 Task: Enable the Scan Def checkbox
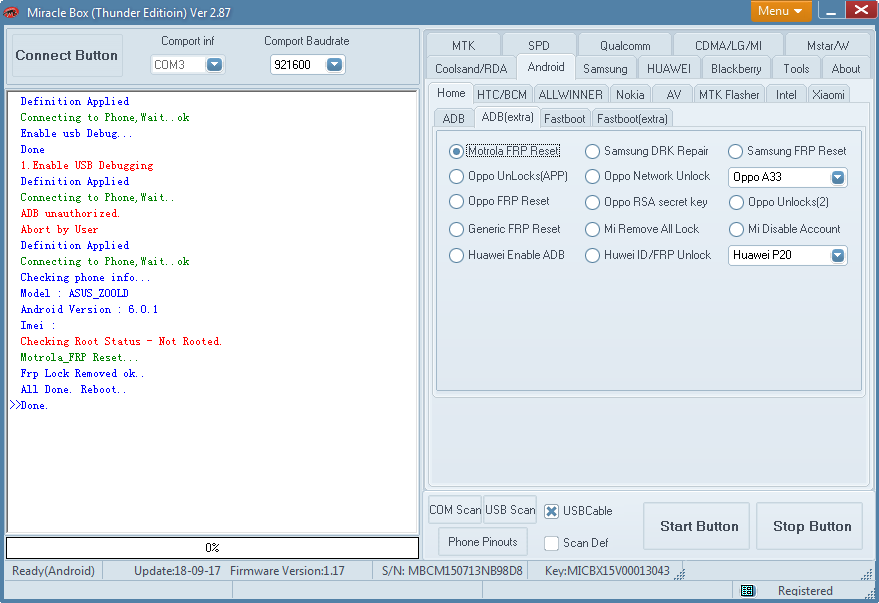coord(552,543)
